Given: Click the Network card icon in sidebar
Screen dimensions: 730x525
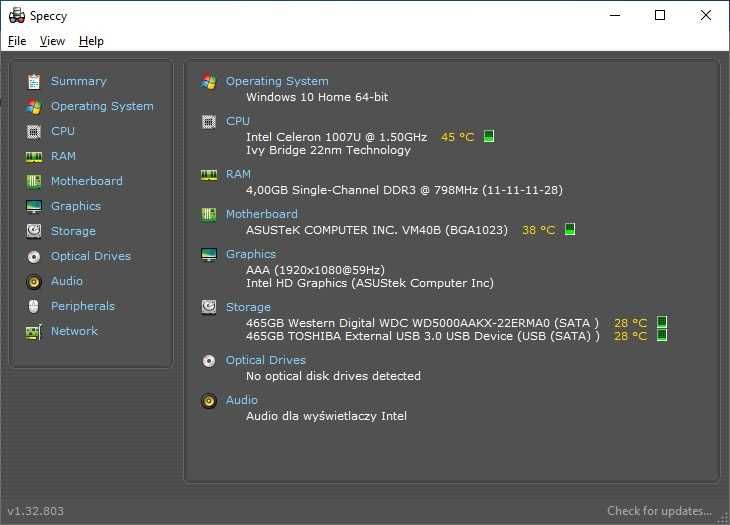Looking at the screenshot, I should click(34, 332).
